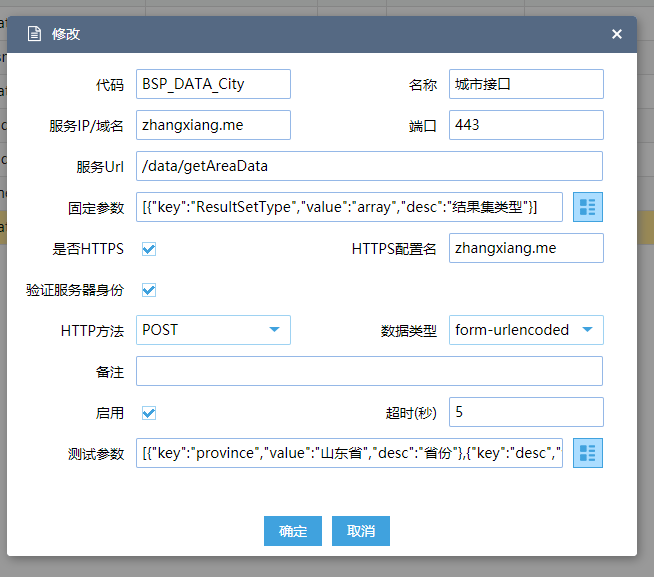Cancel editing with the 取消 button

361,531
